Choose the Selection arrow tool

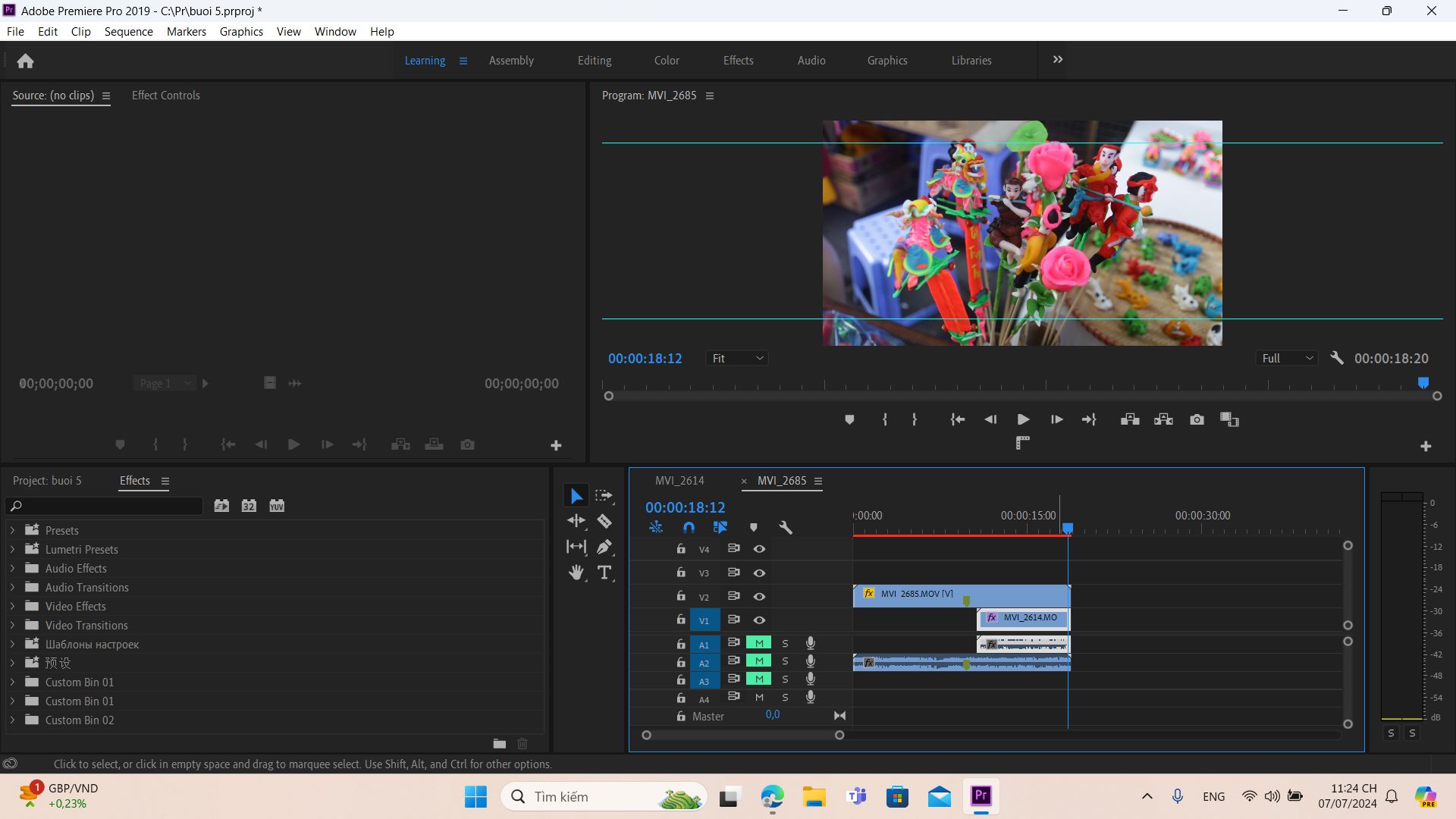coord(576,495)
